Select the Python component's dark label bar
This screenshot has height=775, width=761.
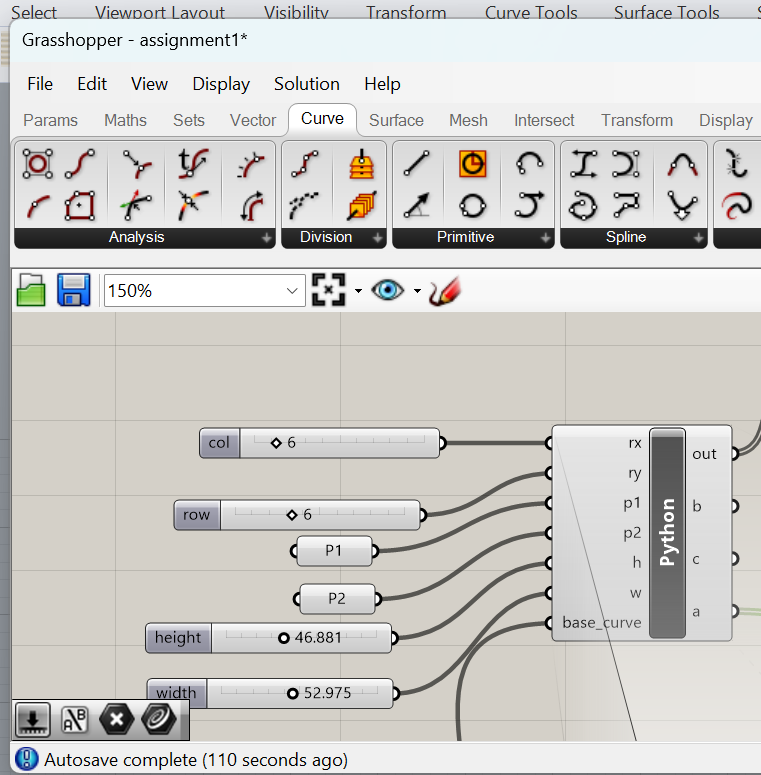[667, 533]
